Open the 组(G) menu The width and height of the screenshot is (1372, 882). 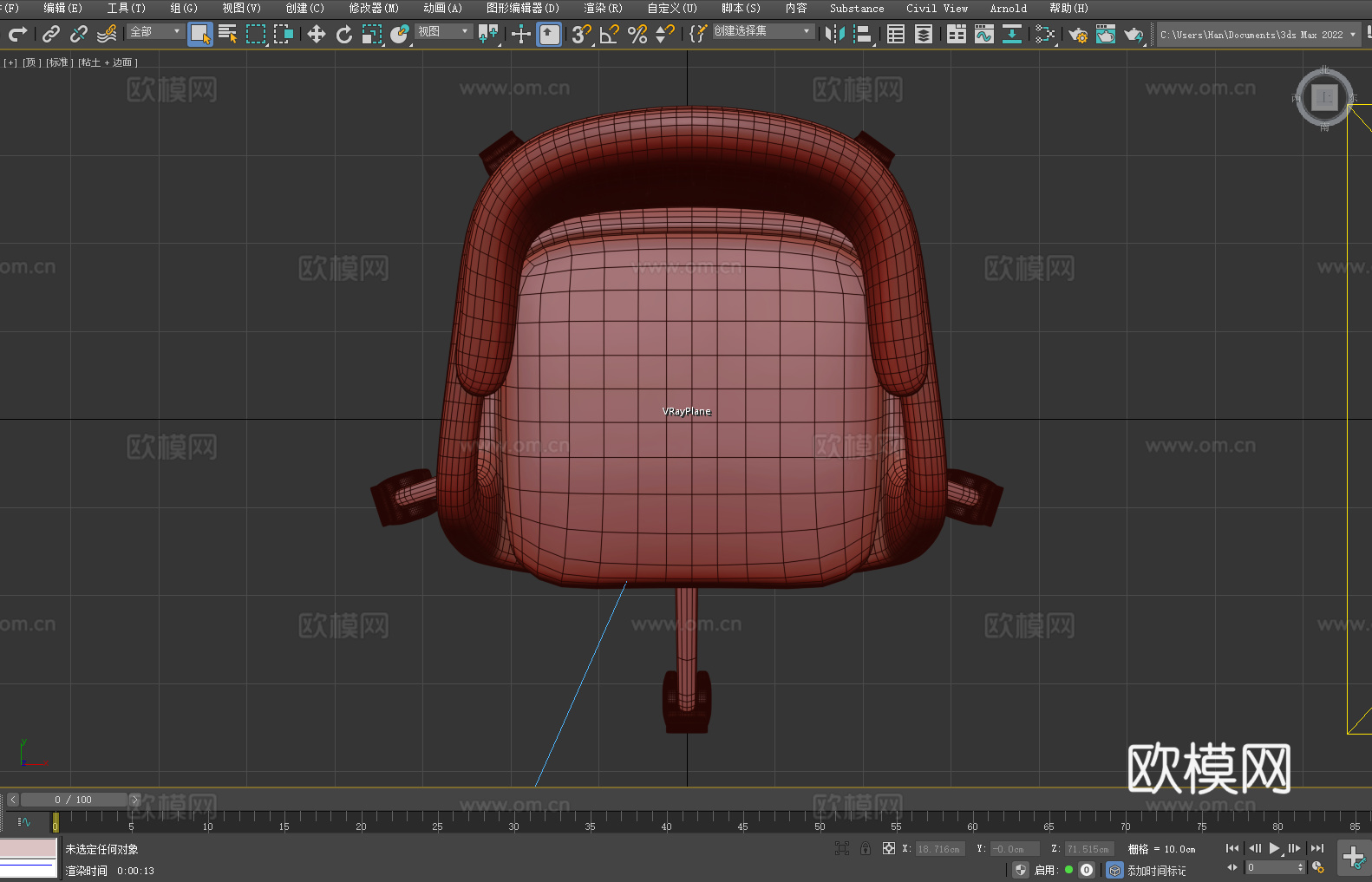pos(183,8)
